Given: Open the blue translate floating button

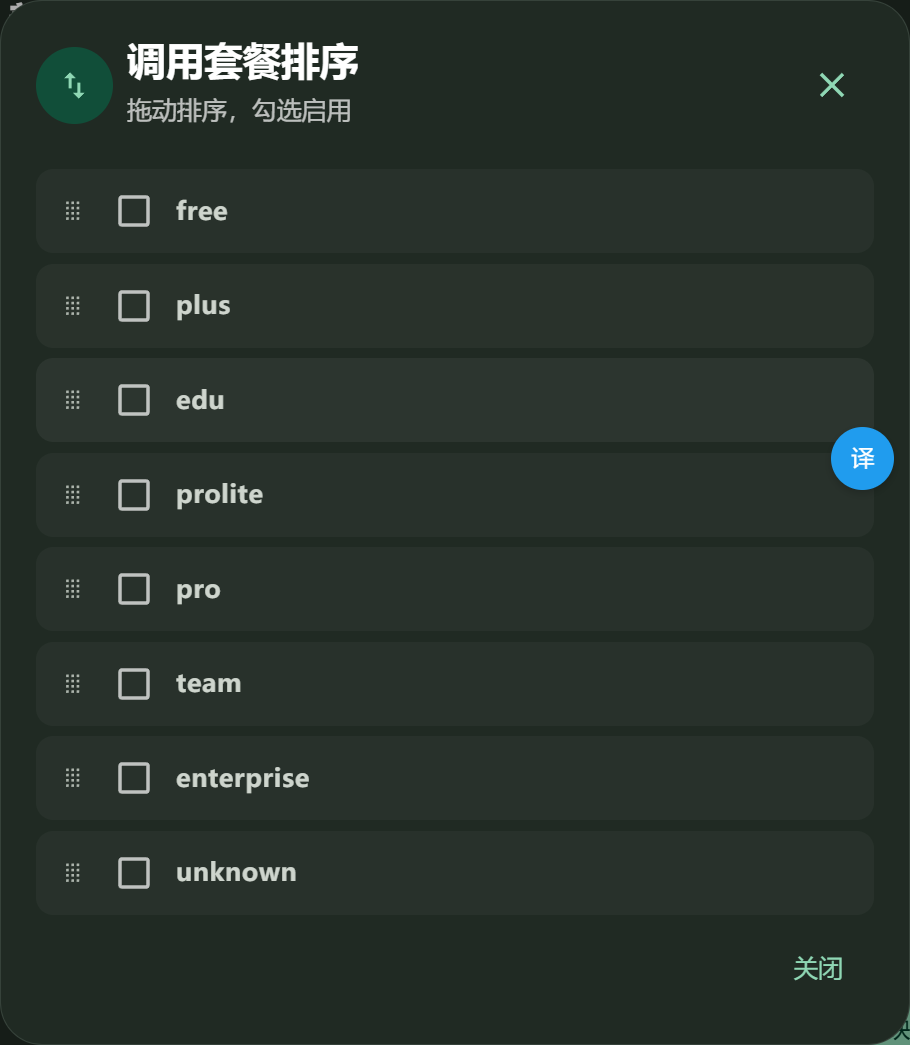Looking at the screenshot, I should (862, 459).
